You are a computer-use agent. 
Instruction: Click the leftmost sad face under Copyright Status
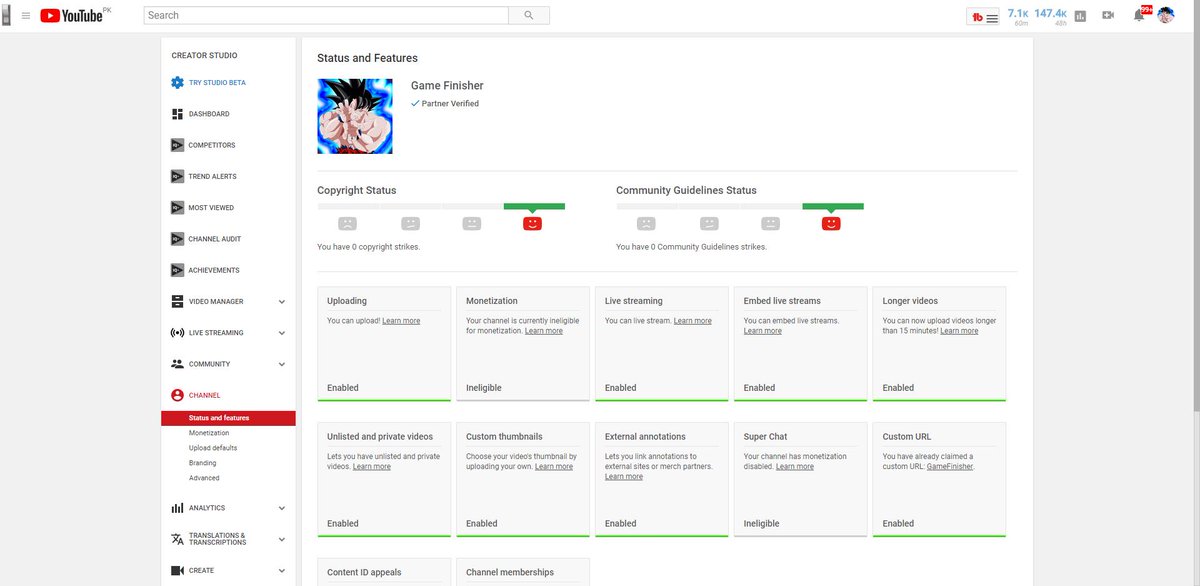coord(347,223)
